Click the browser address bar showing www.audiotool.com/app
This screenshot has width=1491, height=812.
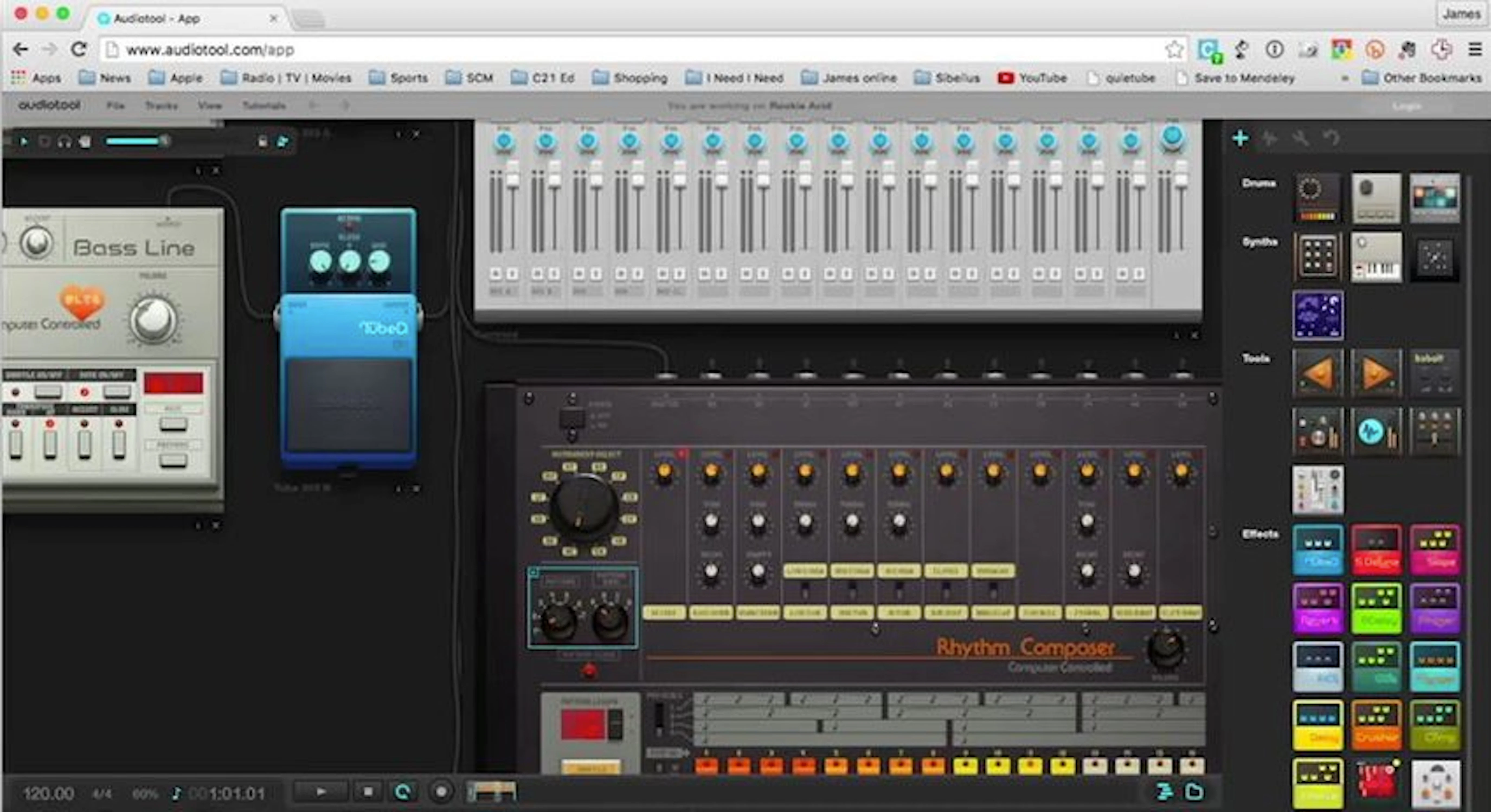click(x=208, y=49)
